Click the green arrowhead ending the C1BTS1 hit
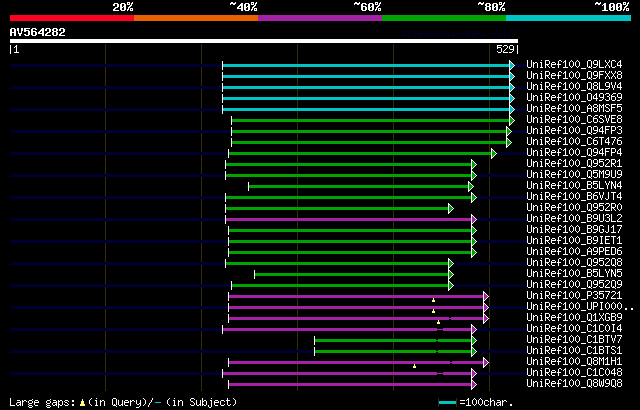 click(x=474, y=351)
